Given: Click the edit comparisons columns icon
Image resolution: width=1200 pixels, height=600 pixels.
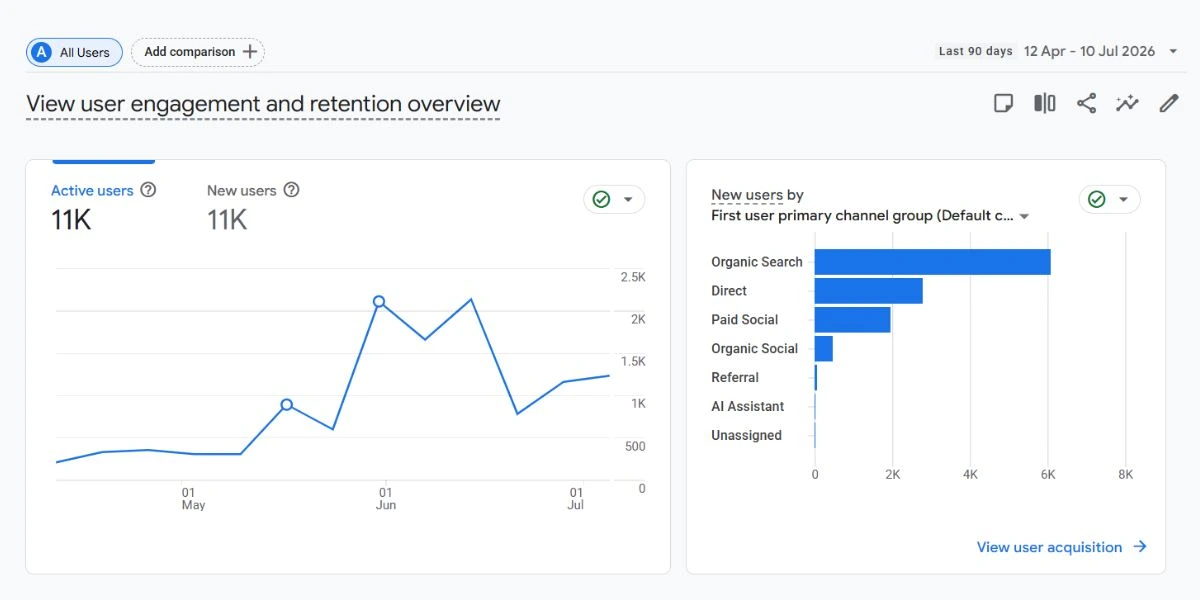Looking at the screenshot, I should pos(1045,103).
